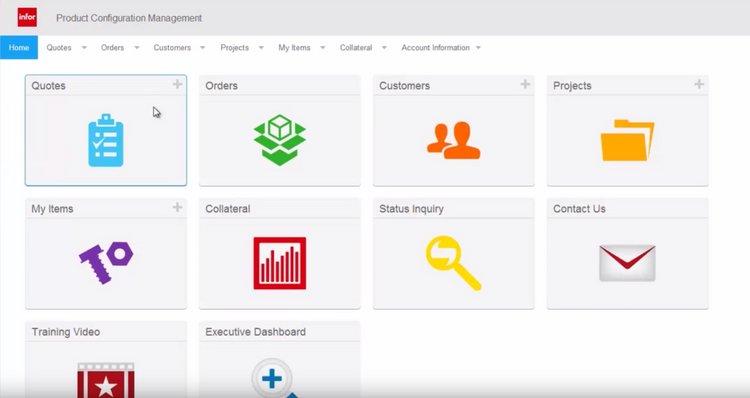750x398 pixels.
Task: Click the Projects tile title
Action: [x=572, y=86]
